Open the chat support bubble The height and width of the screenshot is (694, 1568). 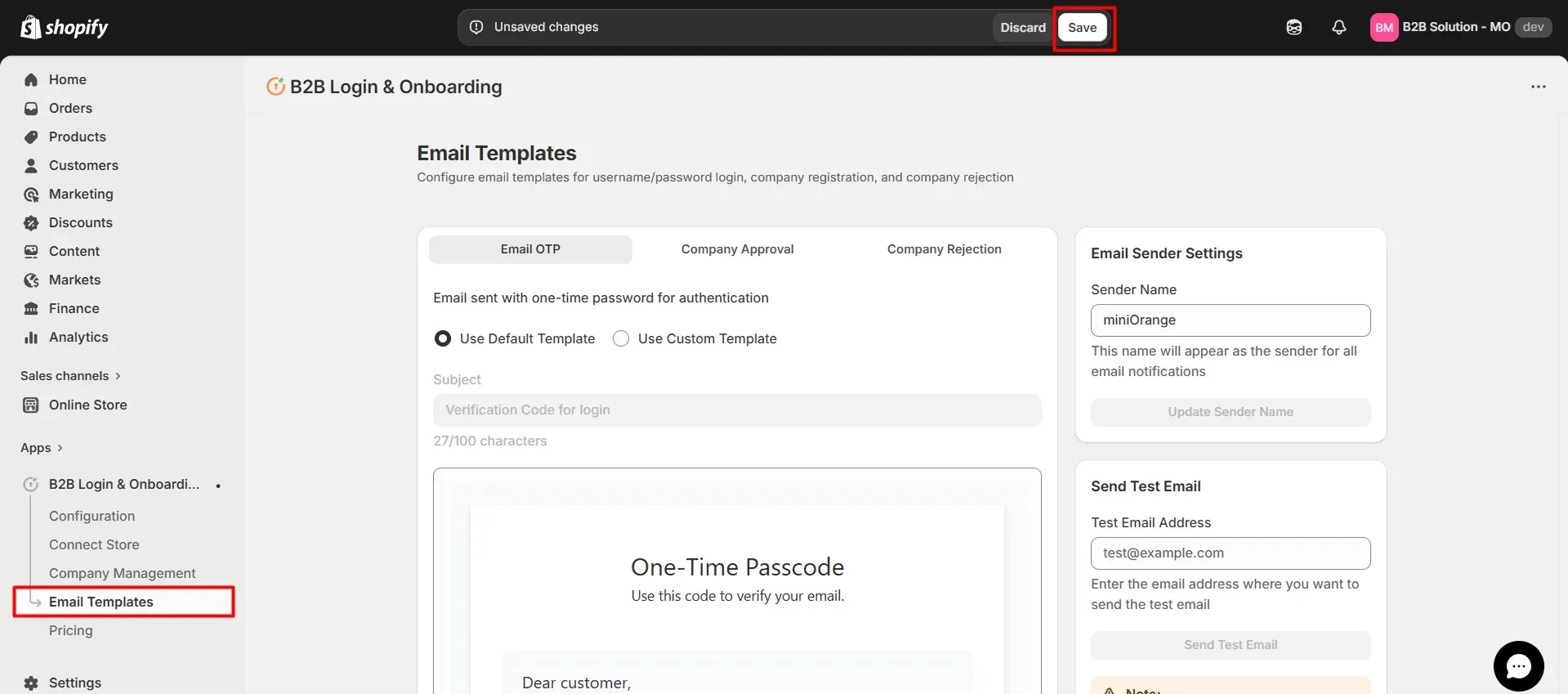tap(1518, 666)
